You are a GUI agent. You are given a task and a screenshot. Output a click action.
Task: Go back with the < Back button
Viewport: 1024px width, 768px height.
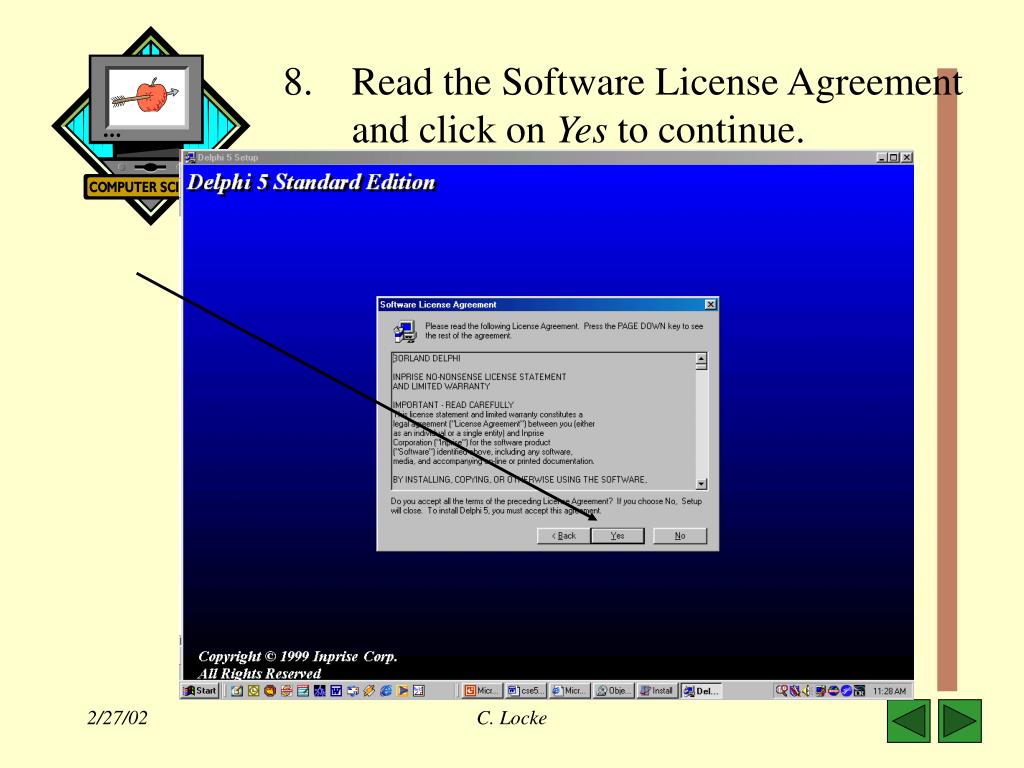point(564,536)
